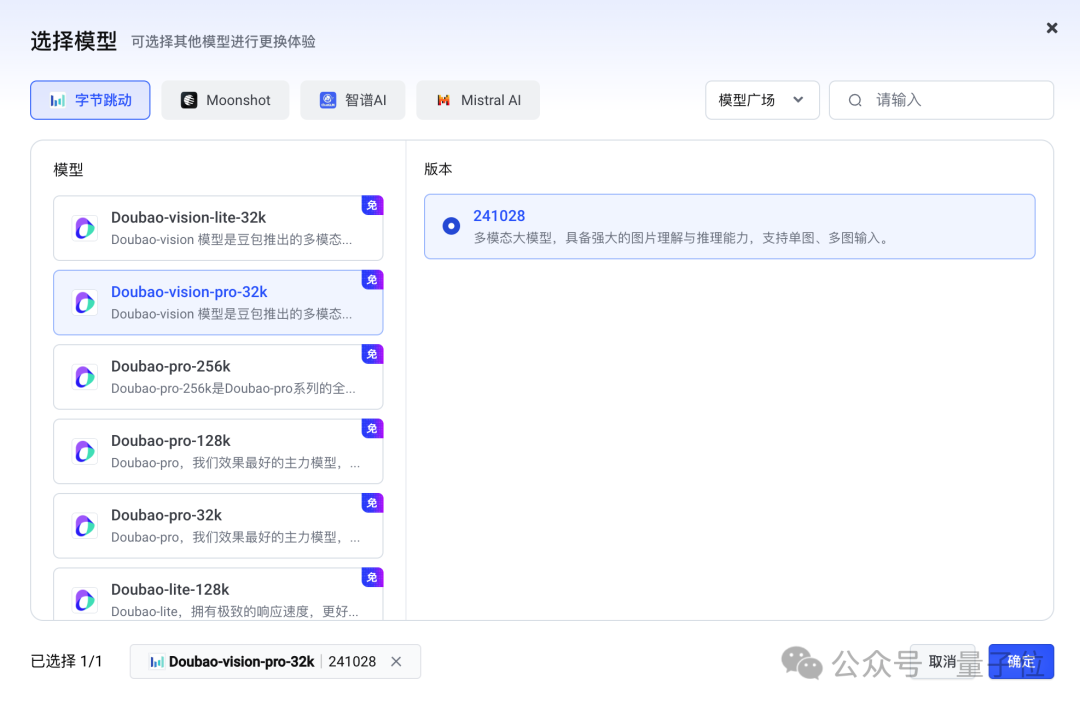Choose the Doubao-vision-lite-32k model card
Screen dimensions: 1080x708
(218, 228)
